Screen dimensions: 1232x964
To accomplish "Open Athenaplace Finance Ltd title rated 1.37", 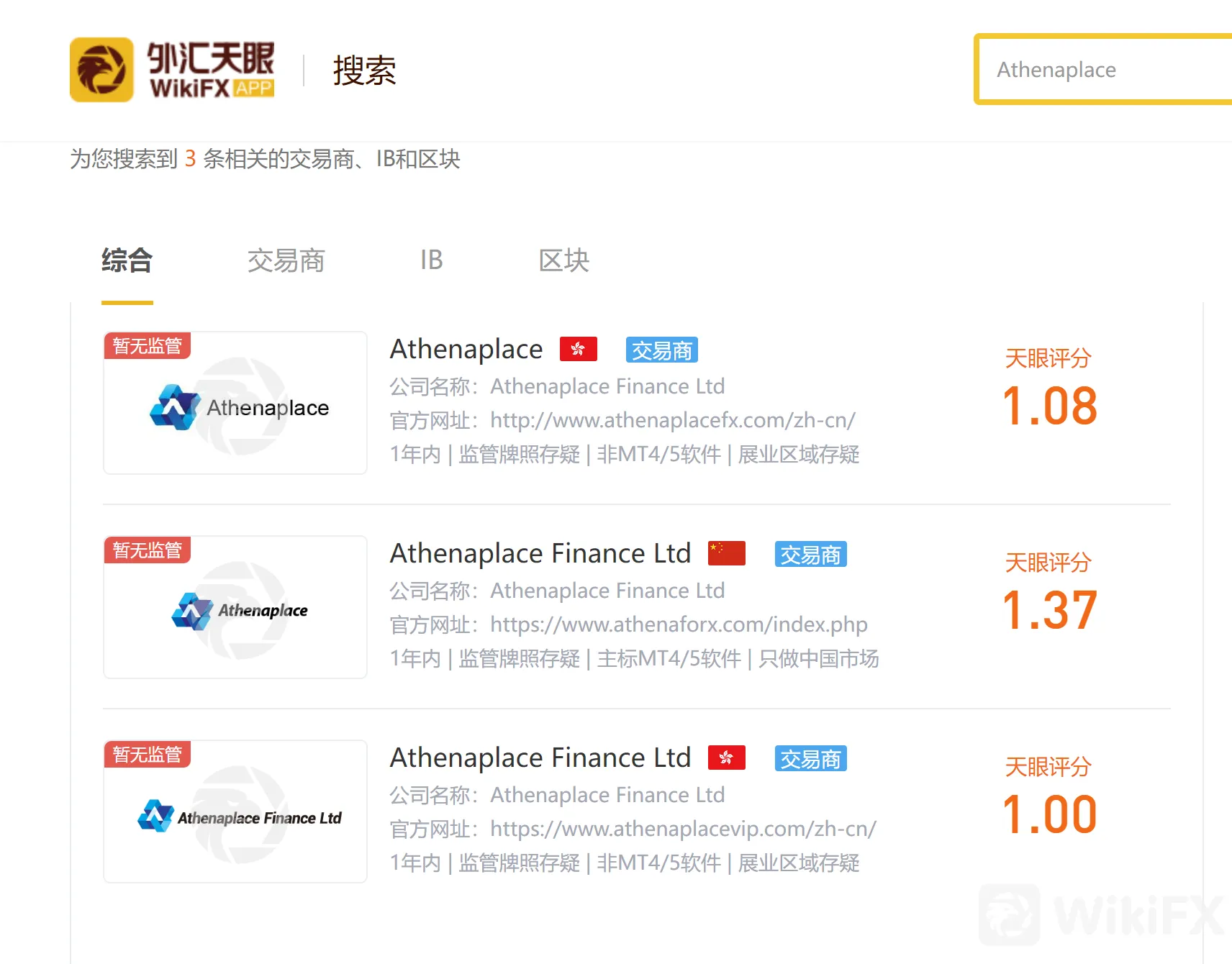I will [540, 554].
